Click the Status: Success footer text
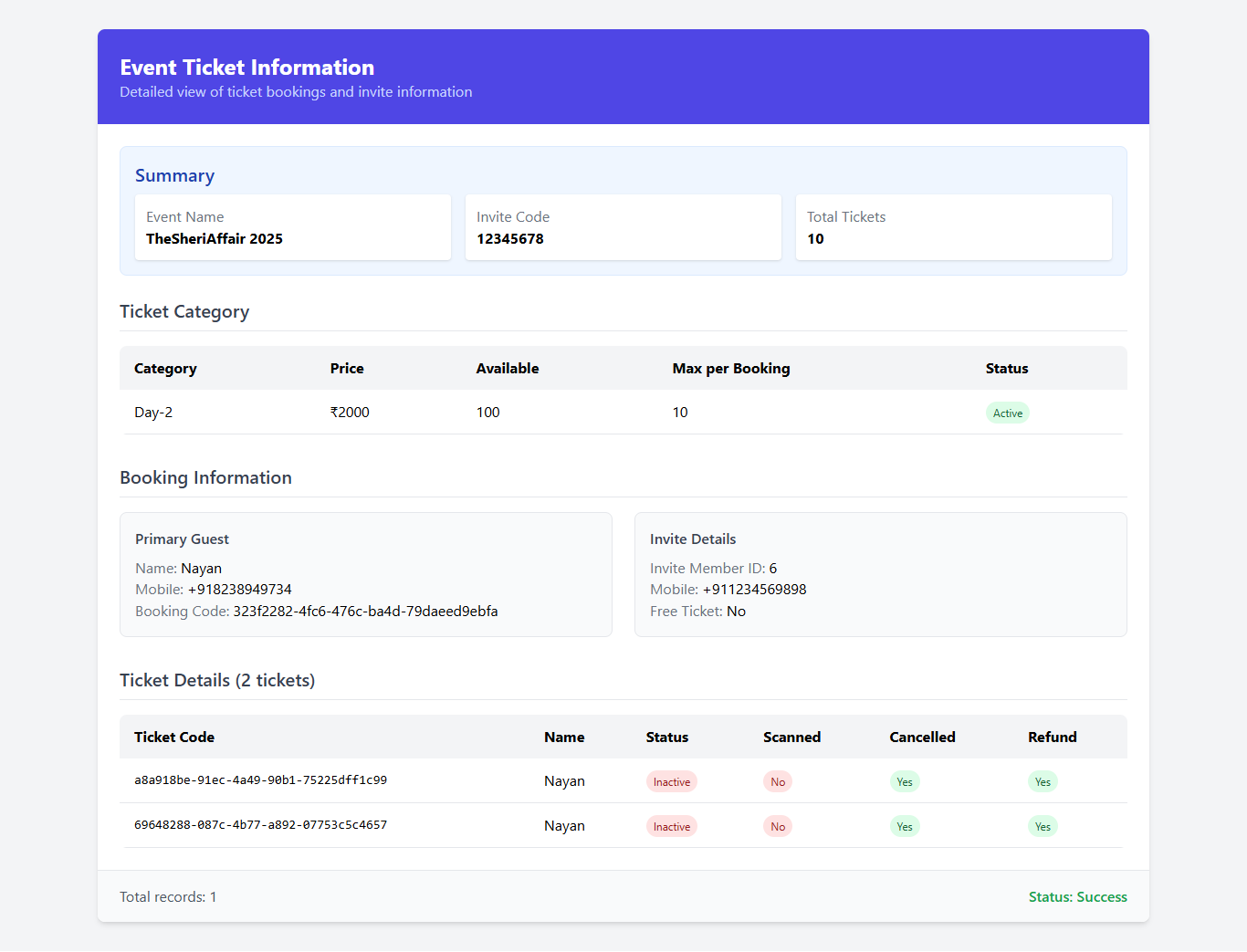 1077,897
